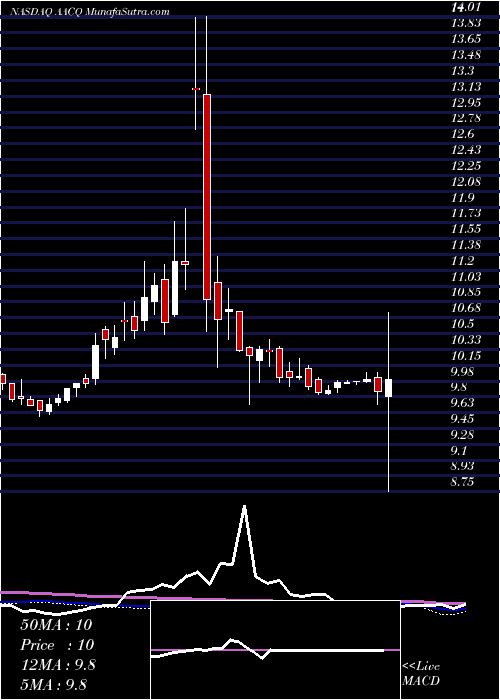Click the 11.38 price axis label
The image size is (500, 700).
click(466, 245)
